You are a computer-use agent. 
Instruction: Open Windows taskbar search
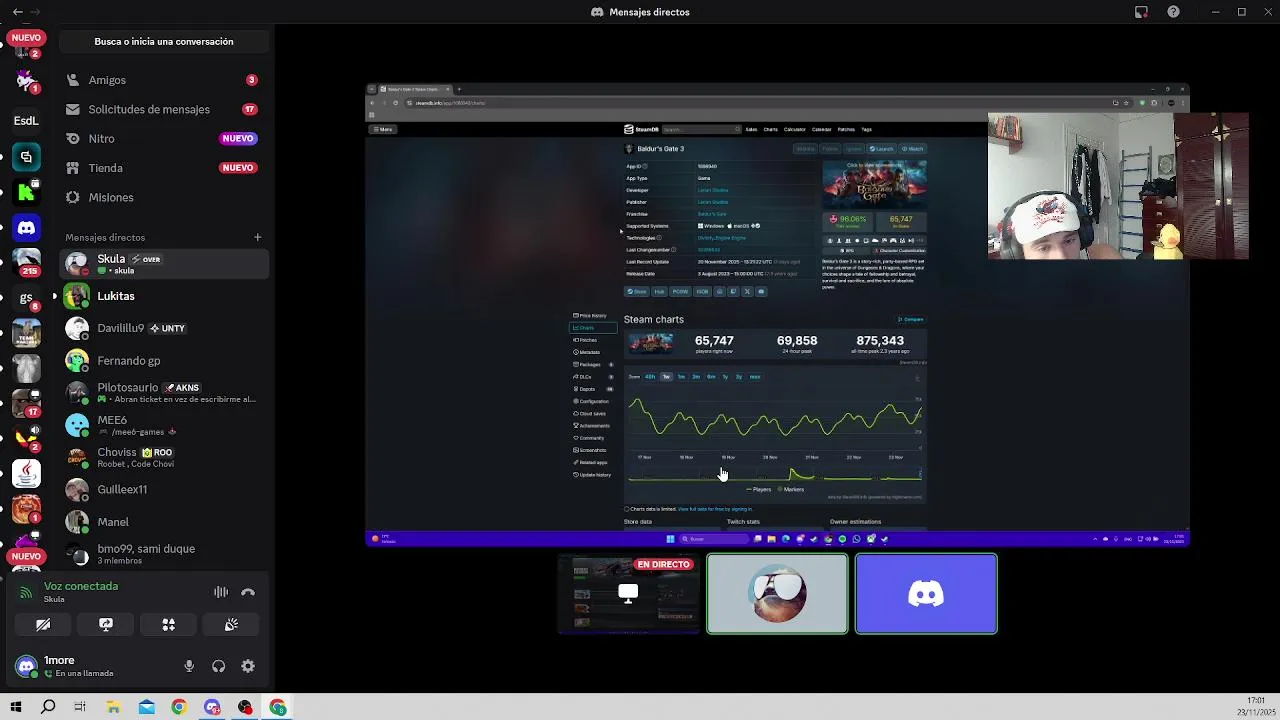(48, 707)
